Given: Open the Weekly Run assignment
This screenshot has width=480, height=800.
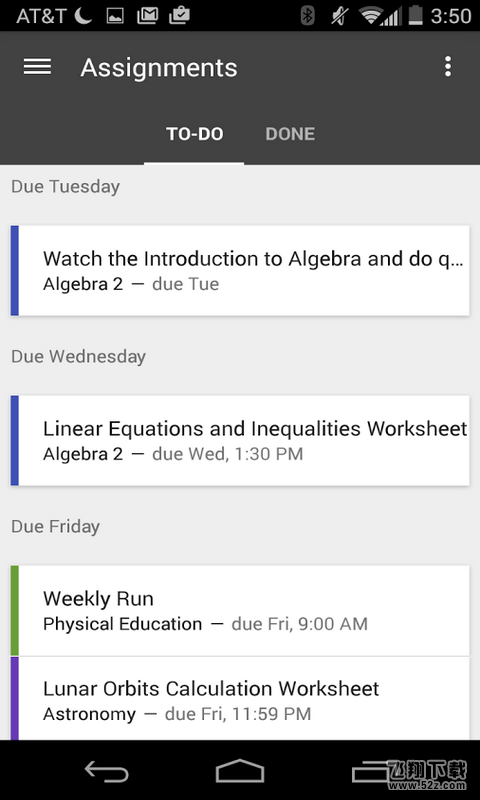Looking at the screenshot, I should (240, 610).
